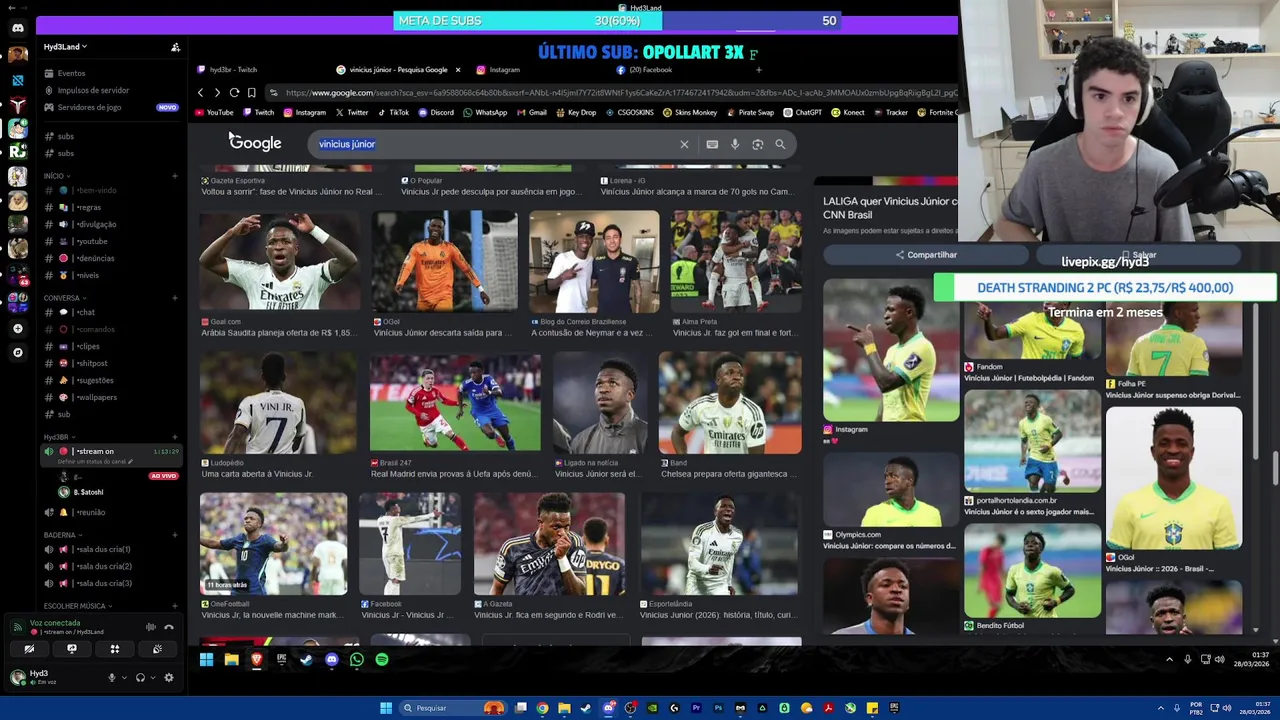Open Ludopédio Vini Jr. back-view thumbnail

278,402
